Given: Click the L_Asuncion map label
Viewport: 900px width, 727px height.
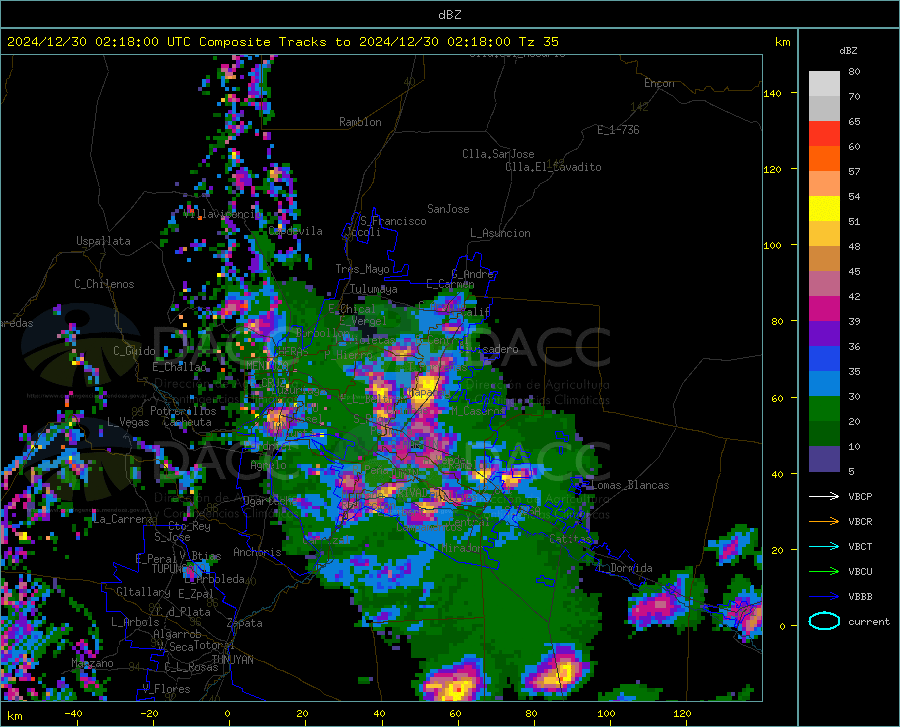Looking at the screenshot, I should (x=500, y=233).
